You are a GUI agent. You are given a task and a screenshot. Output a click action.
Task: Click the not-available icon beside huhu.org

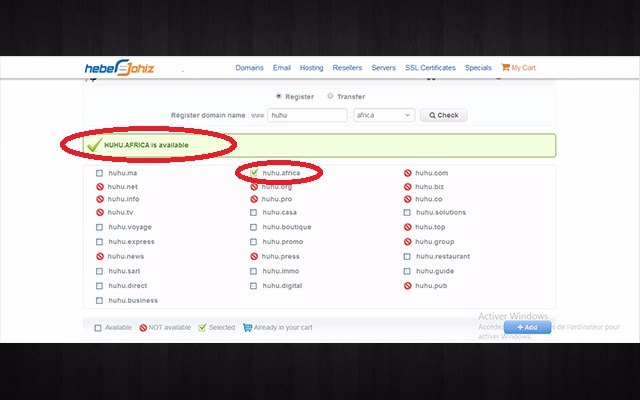tap(254, 186)
